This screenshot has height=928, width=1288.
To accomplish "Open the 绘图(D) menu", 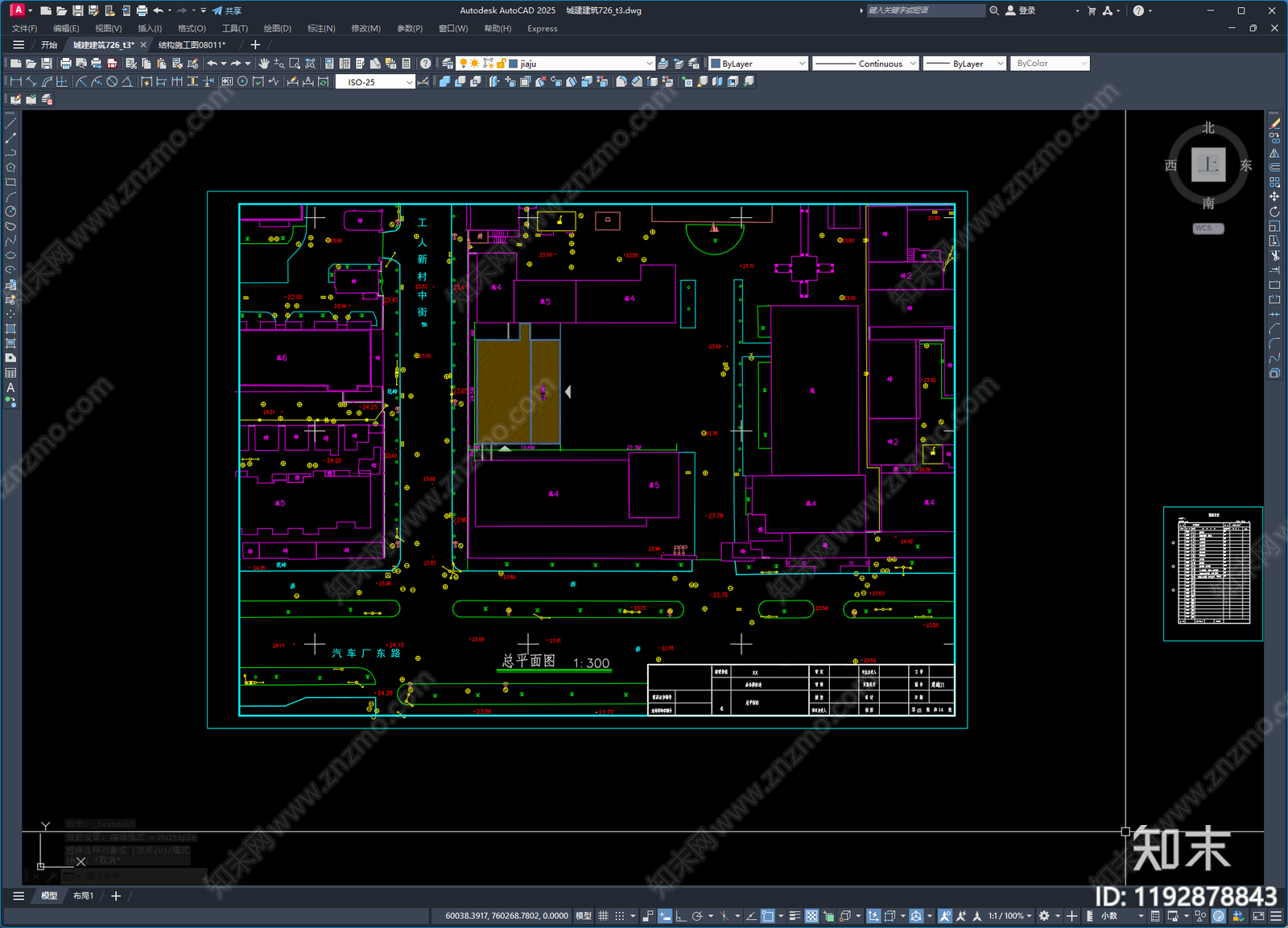I will (277, 28).
